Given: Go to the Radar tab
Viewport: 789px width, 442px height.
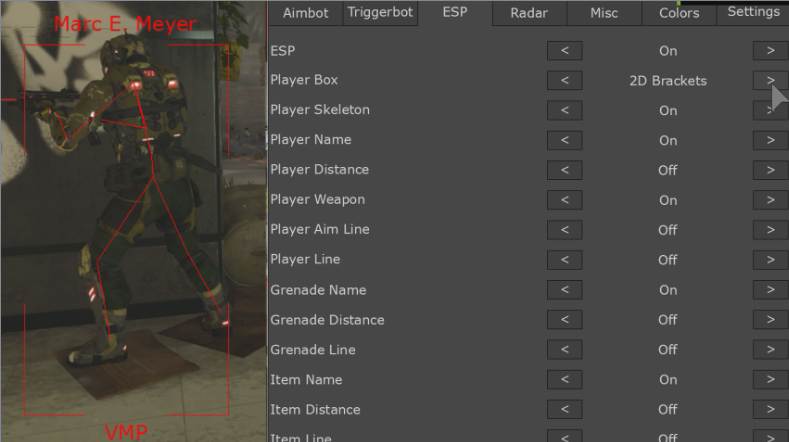Looking at the screenshot, I should [529, 13].
